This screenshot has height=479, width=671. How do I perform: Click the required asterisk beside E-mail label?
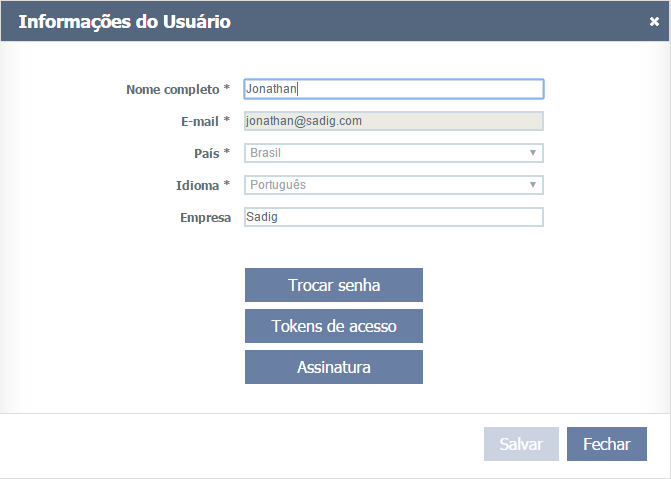pyautogui.click(x=227, y=121)
